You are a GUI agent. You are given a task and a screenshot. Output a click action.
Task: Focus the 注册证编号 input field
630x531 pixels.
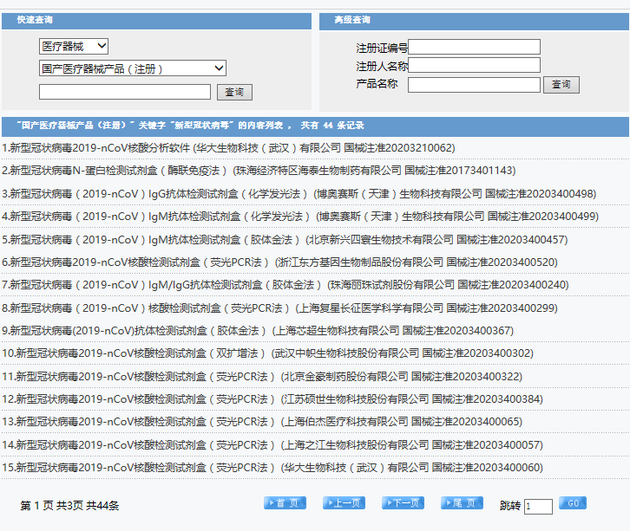pos(473,47)
